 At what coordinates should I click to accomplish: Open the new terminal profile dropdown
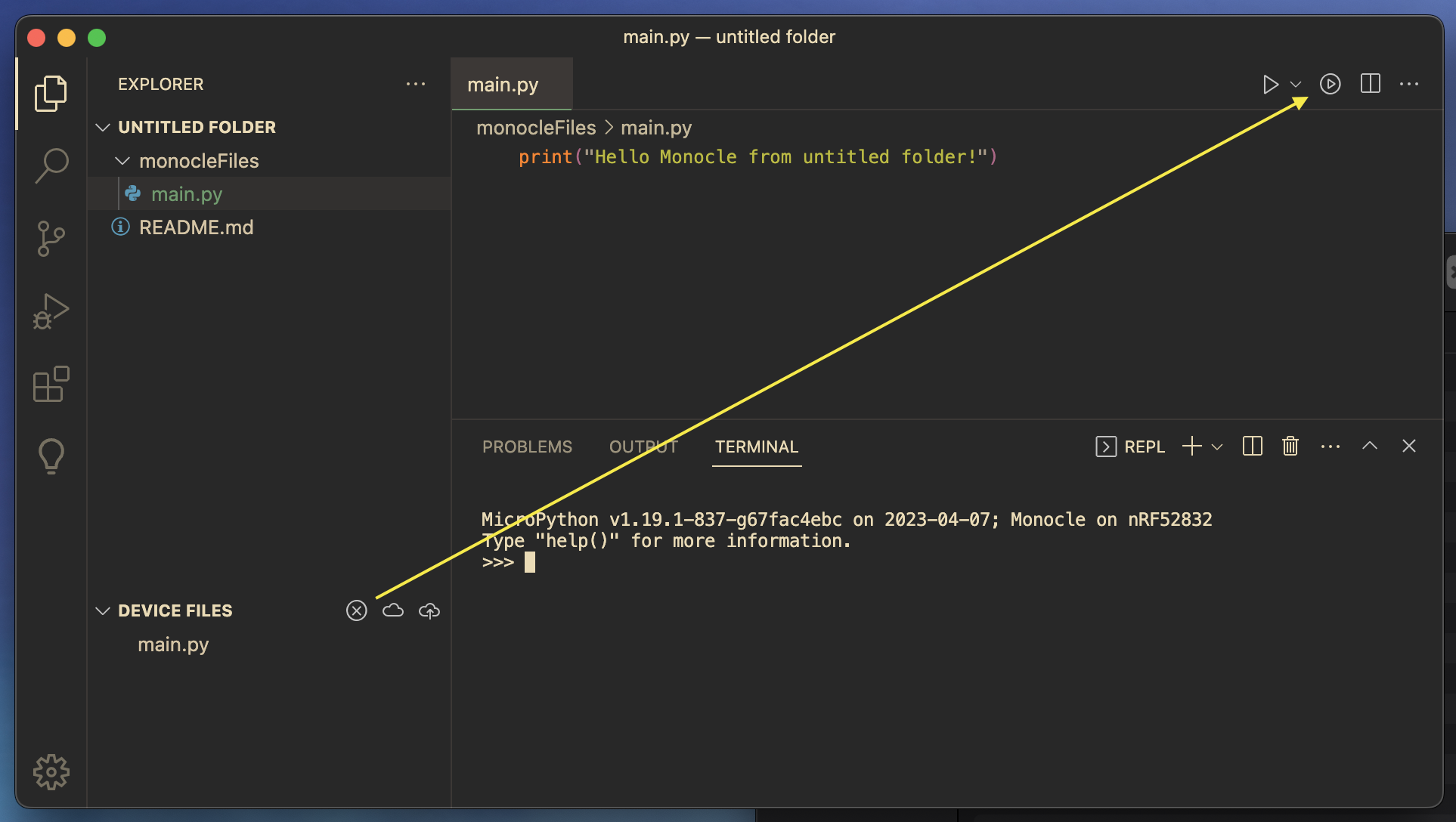[1216, 447]
